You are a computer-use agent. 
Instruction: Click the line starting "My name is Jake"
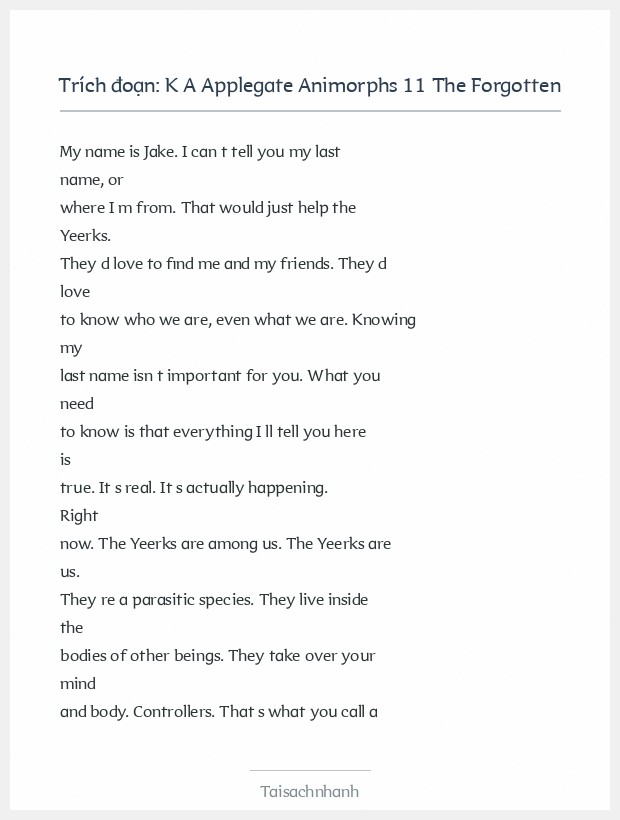(200, 152)
